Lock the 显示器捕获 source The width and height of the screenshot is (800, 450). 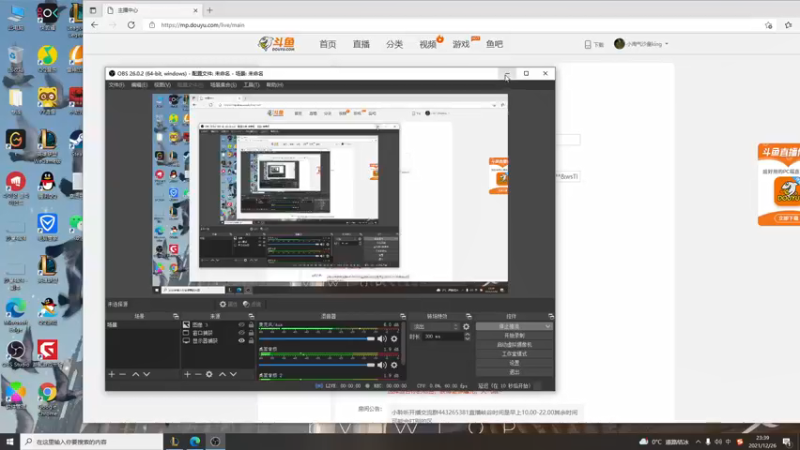251,341
